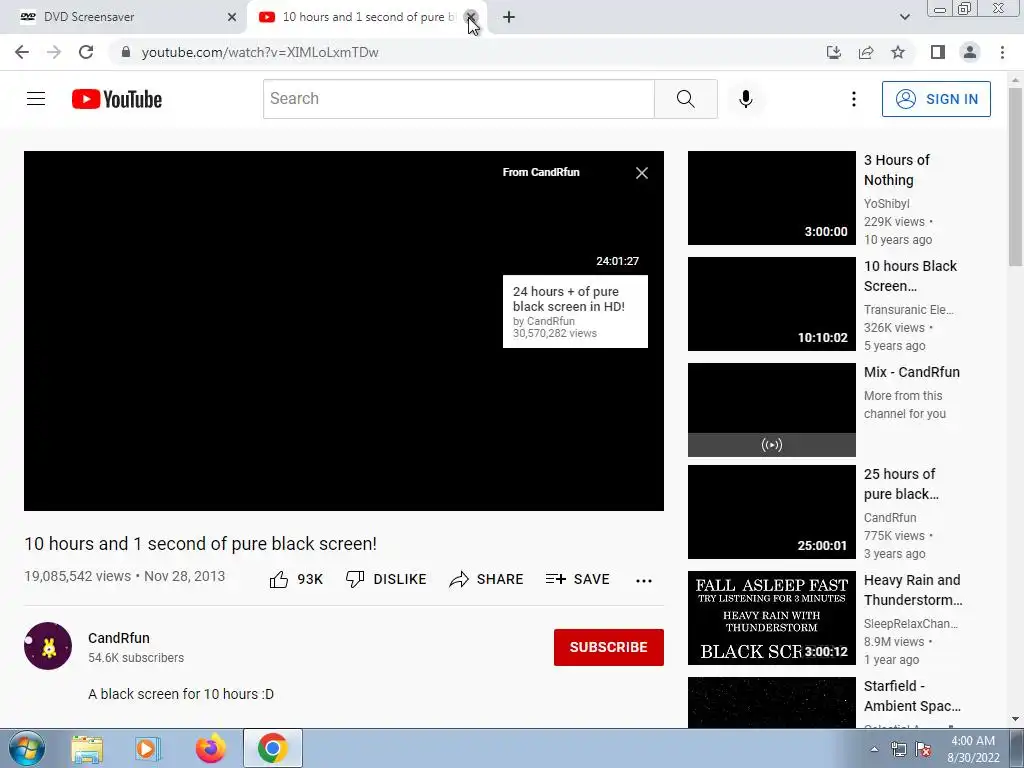Open 3 Hours of Nothing thumbnail
This screenshot has height=768, width=1024.
point(771,198)
